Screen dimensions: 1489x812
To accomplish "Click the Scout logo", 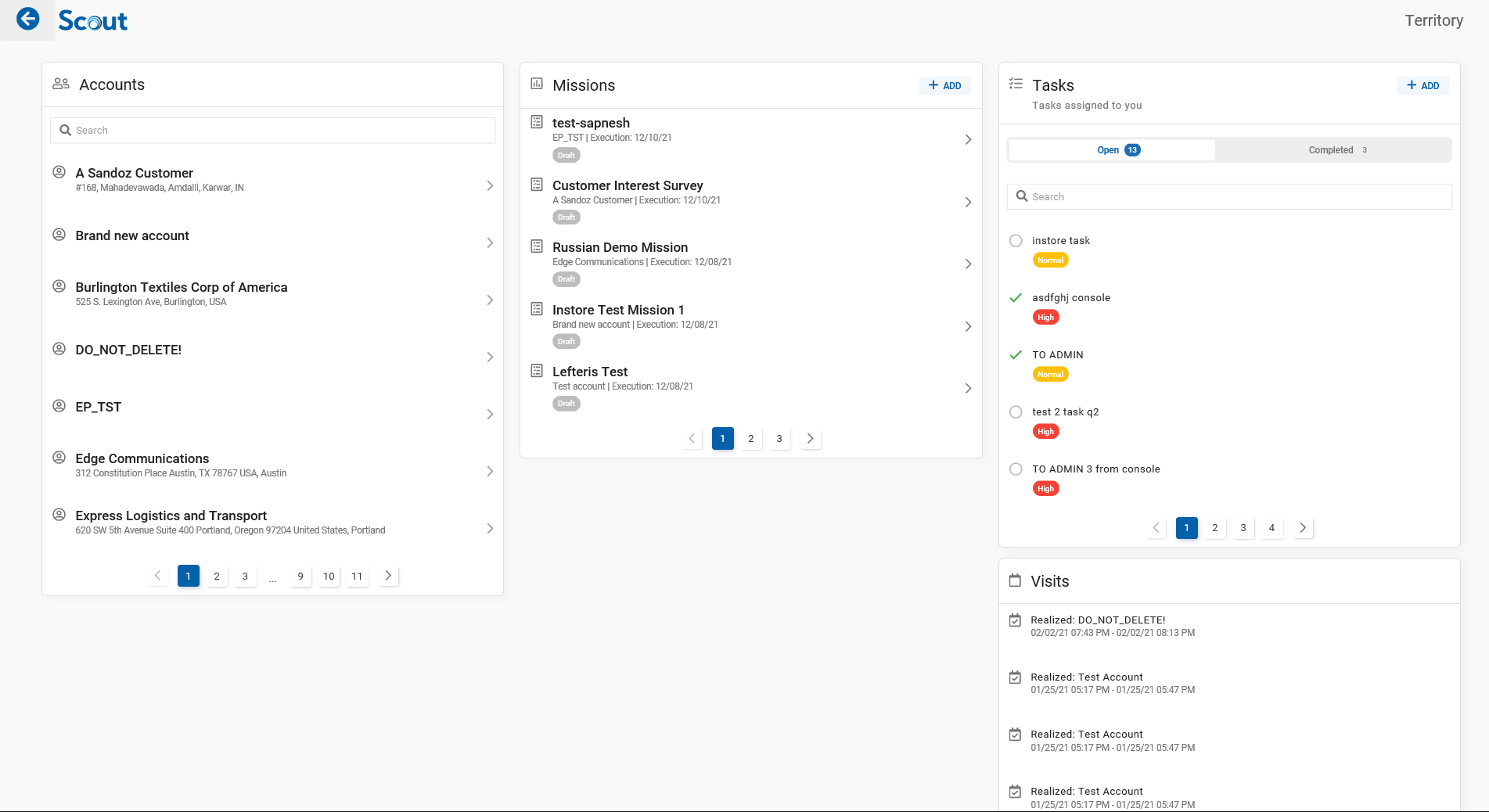I will 92,21.
